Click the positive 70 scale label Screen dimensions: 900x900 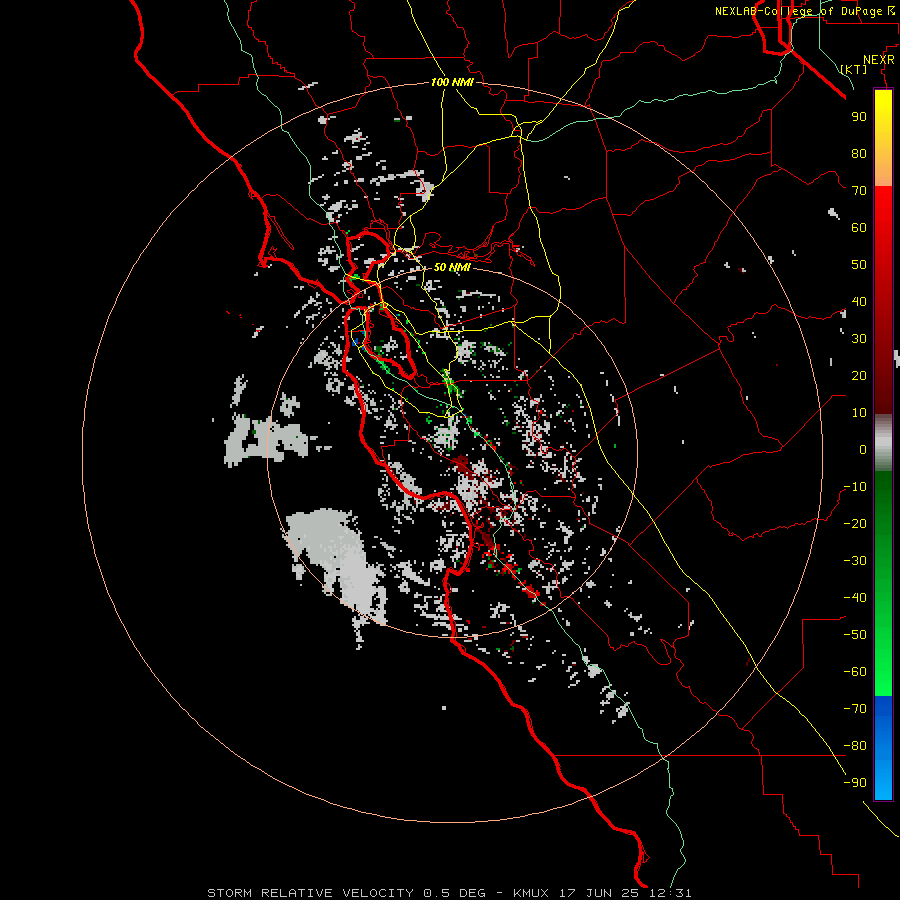[859, 191]
